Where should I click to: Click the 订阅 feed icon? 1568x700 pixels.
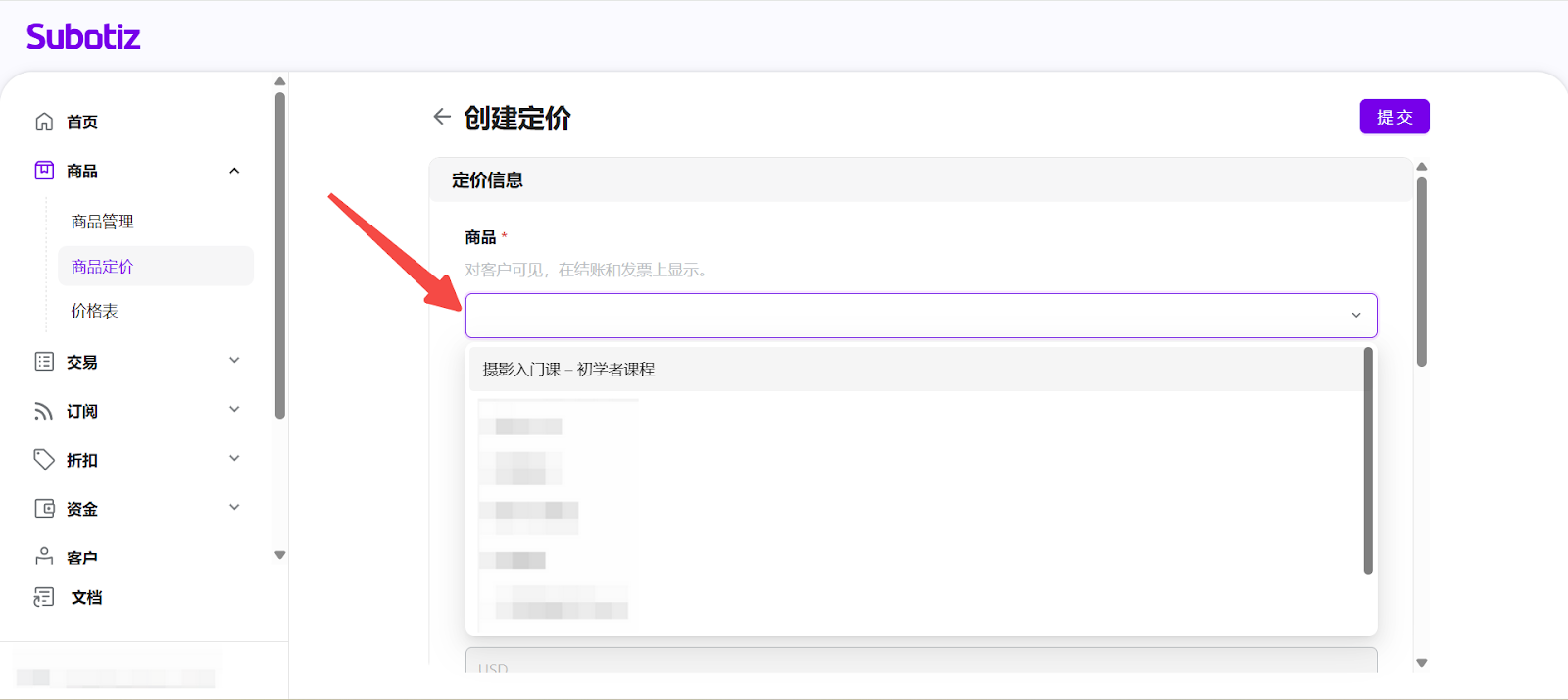44,411
